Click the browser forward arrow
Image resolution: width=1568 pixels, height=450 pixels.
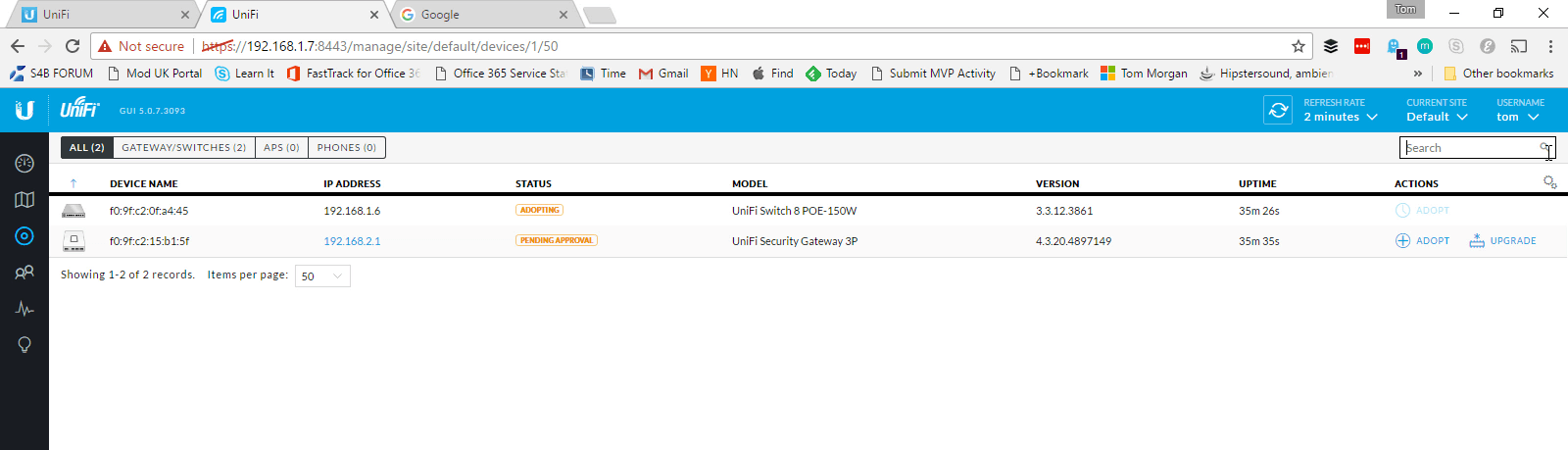[45, 46]
